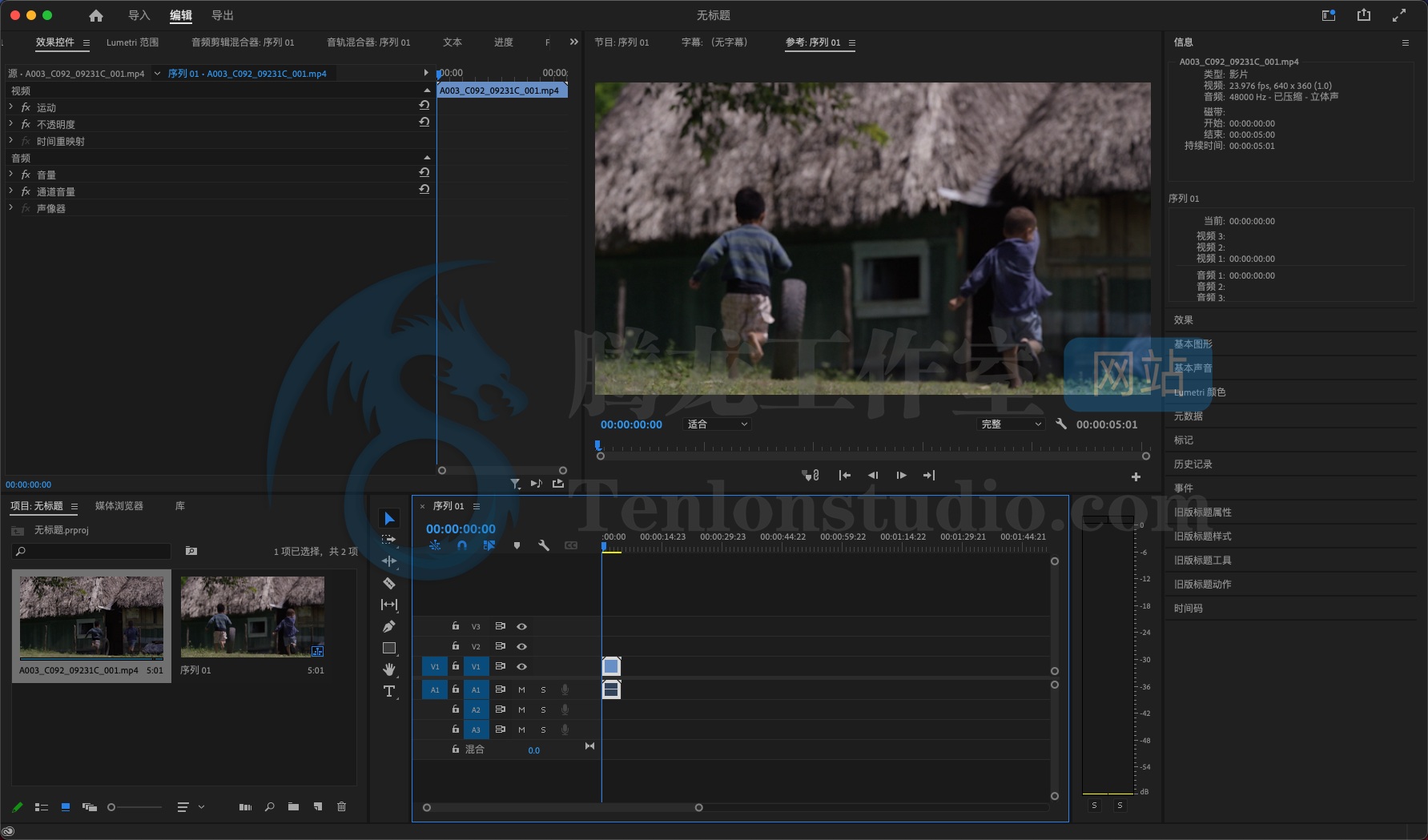Toggle snap in timeline (magnet)
This screenshot has width=1428, height=840.
pyautogui.click(x=462, y=545)
